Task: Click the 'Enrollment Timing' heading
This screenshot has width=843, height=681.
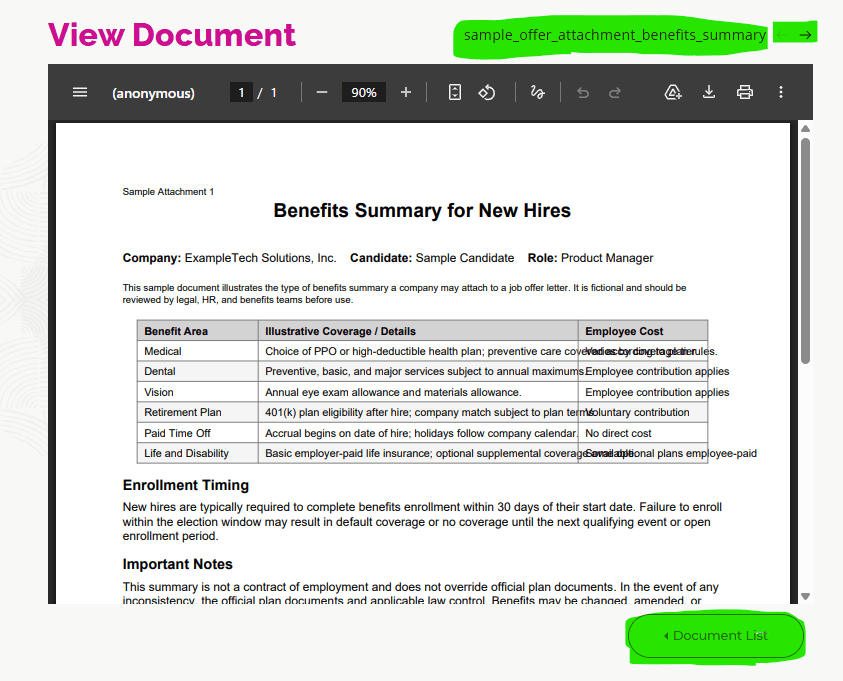Action: click(x=185, y=485)
